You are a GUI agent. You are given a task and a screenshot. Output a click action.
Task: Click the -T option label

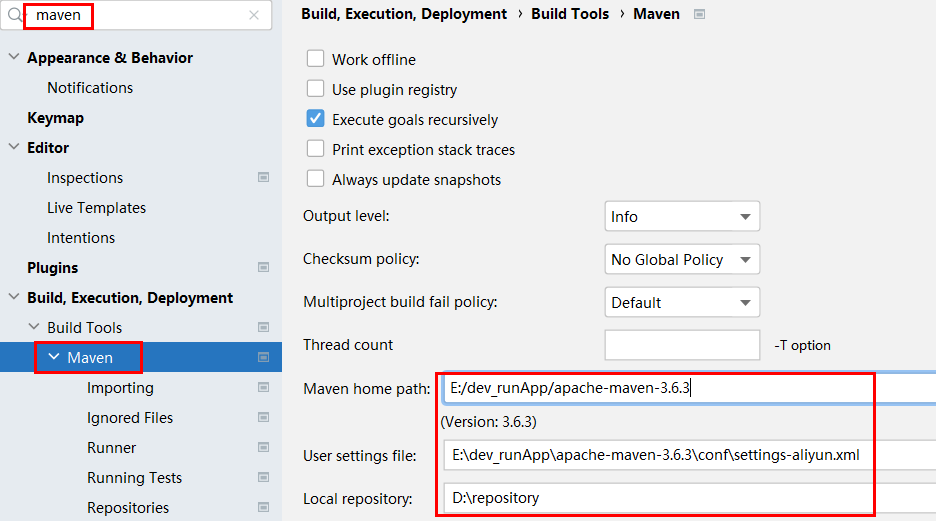(x=802, y=346)
